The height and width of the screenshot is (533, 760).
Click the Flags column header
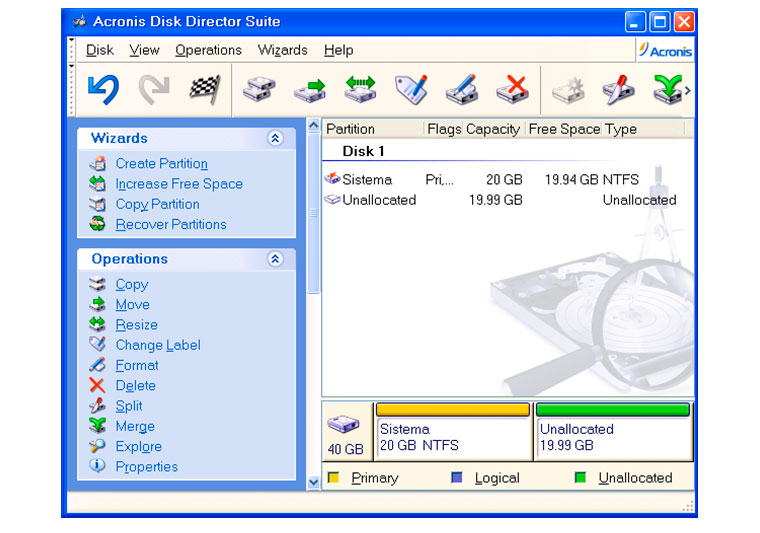(444, 129)
